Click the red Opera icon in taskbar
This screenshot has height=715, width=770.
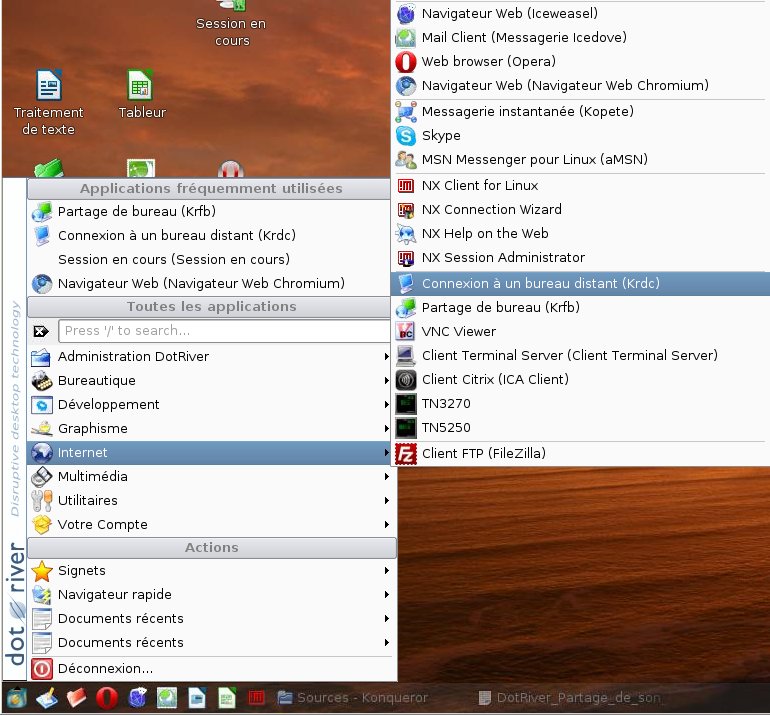(x=107, y=697)
